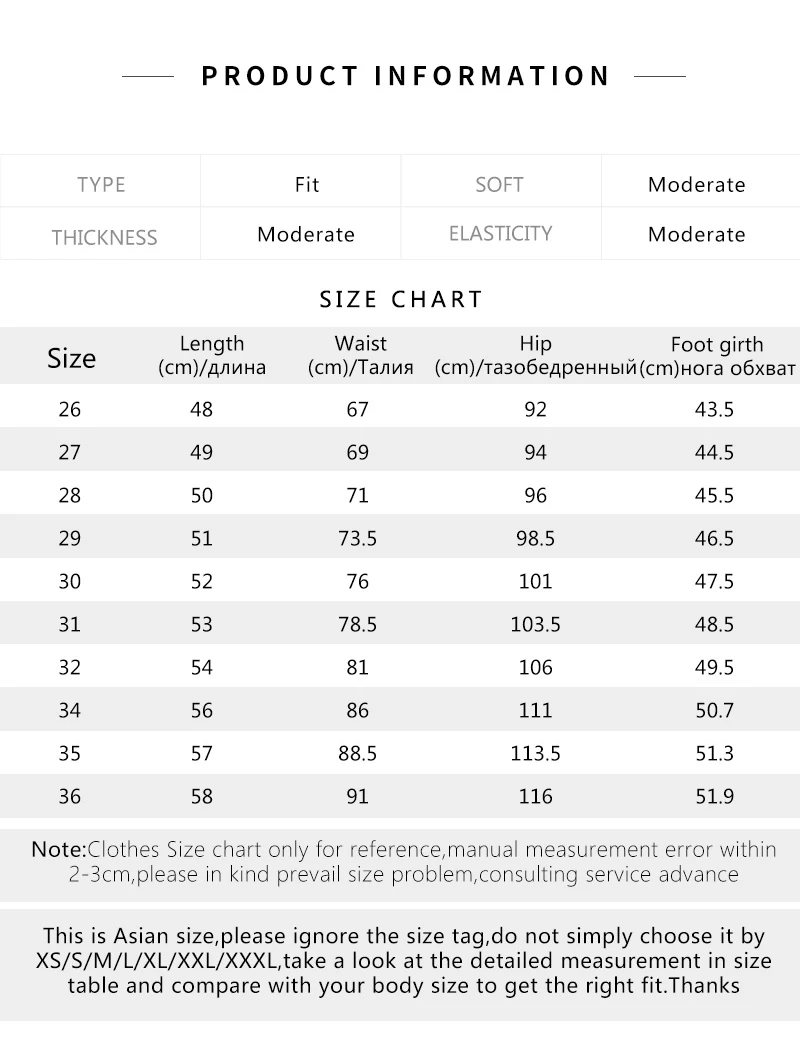
Task: Select the Size column header
Action: pos(71,358)
